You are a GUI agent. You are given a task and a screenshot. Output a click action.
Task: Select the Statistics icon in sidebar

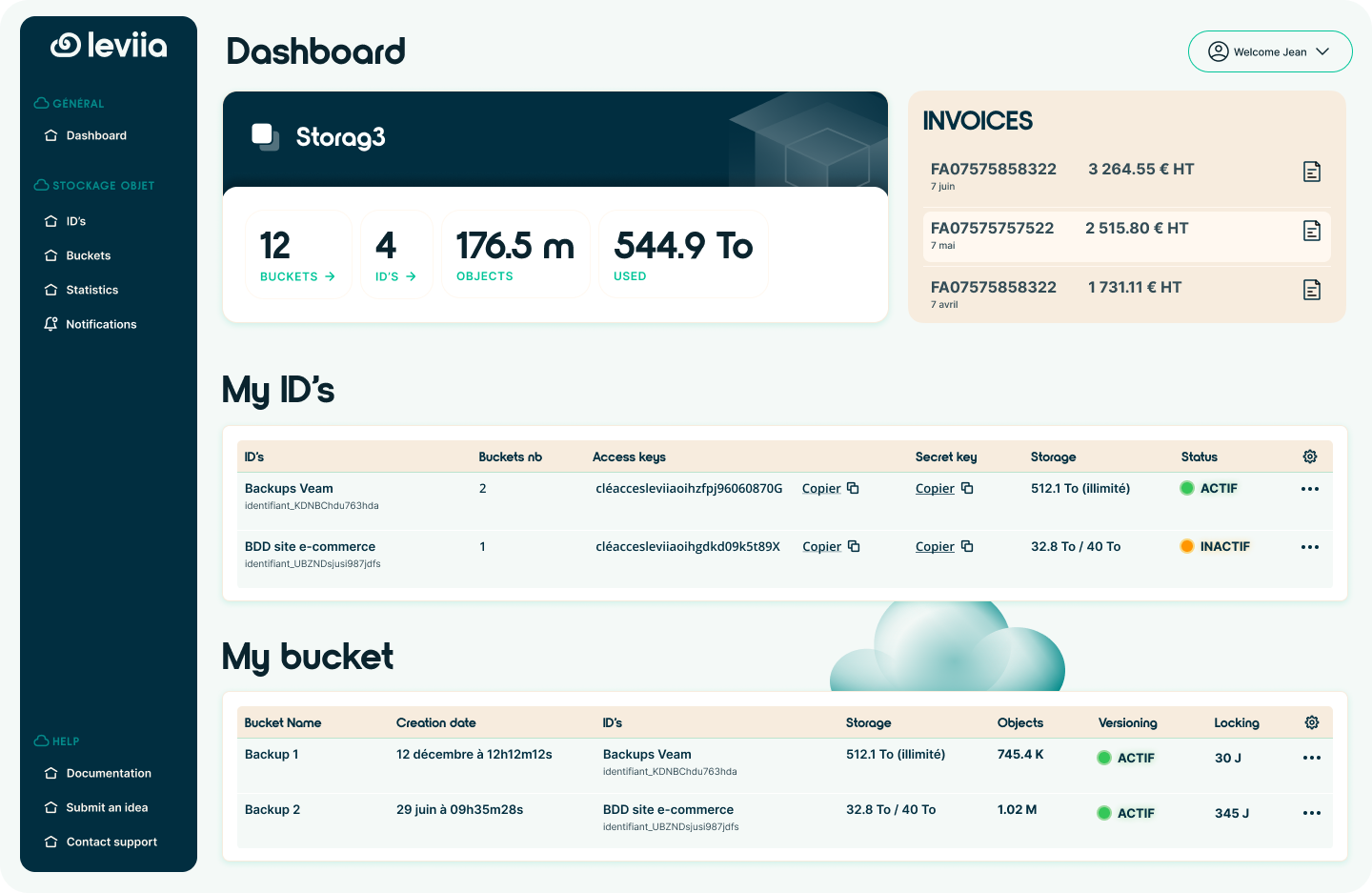(x=51, y=289)
